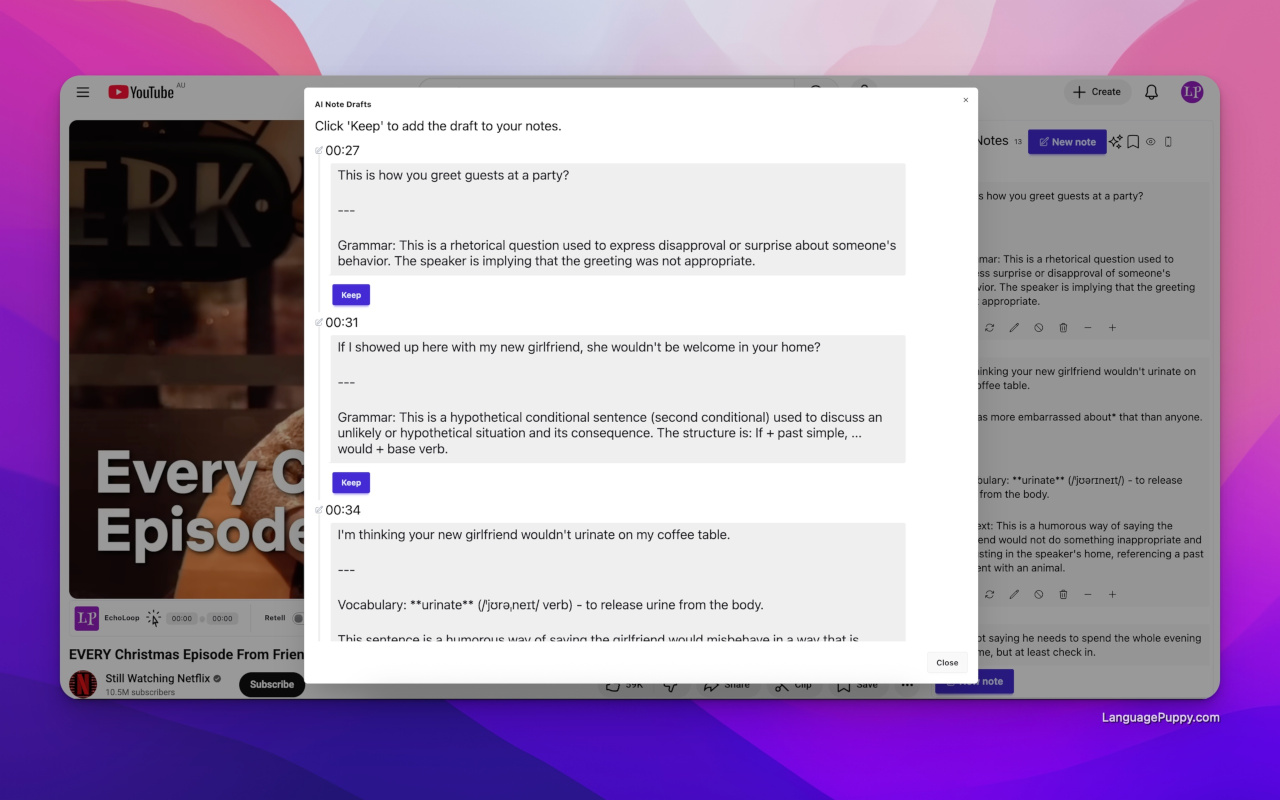Open the LP account avatar menu
This screenshot has height=800, width=1280.
[x=1192, y=92]
